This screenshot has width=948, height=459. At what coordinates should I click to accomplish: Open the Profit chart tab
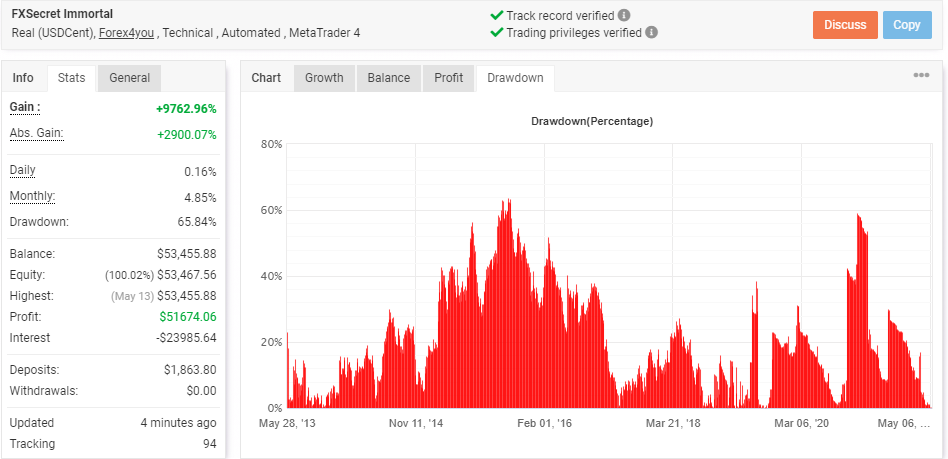click(449, 77)
